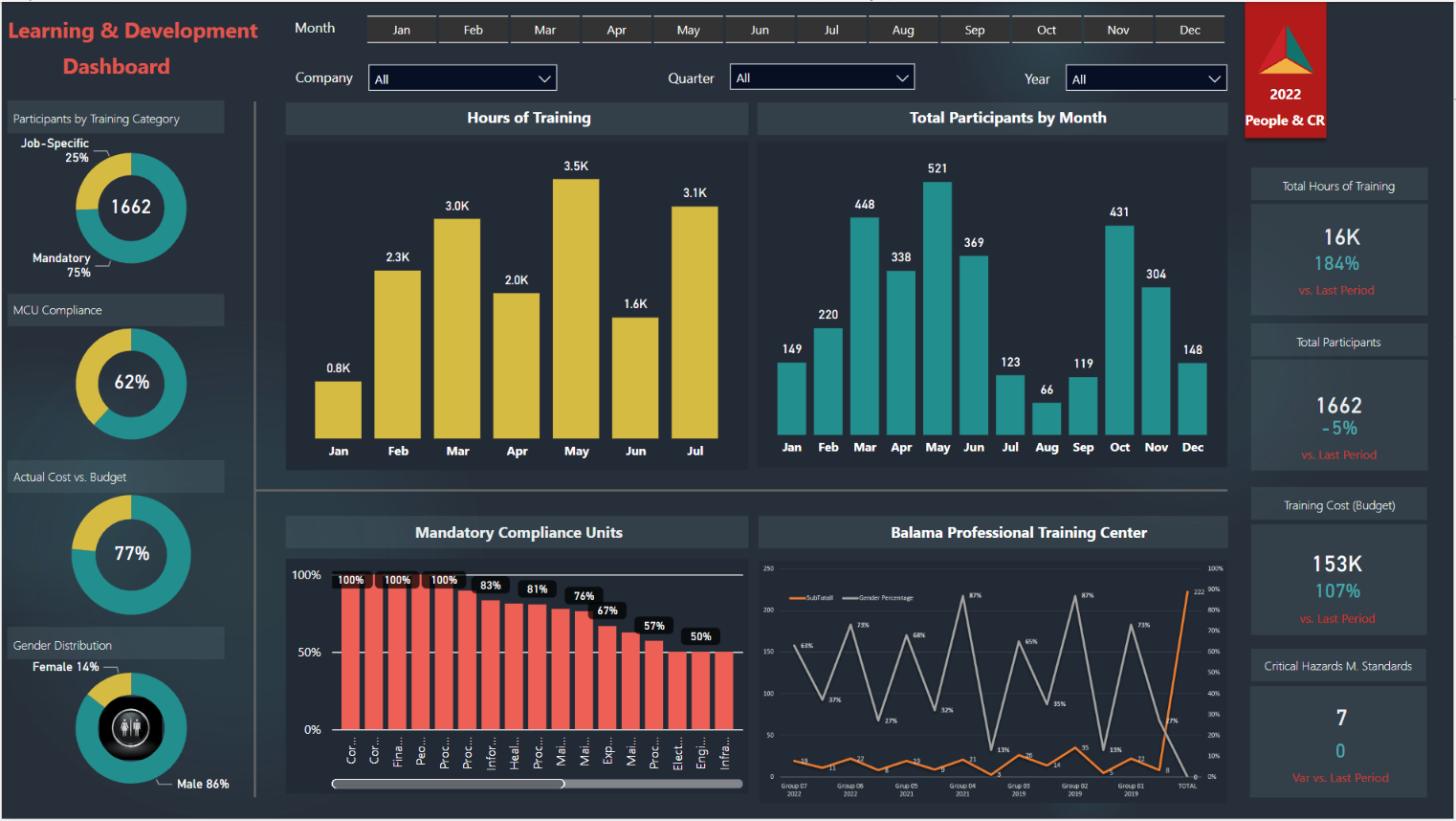Click the MCU Compliance 62% donut chart
This screenshot has width=1456, height=821.
(x=131, y=384)
